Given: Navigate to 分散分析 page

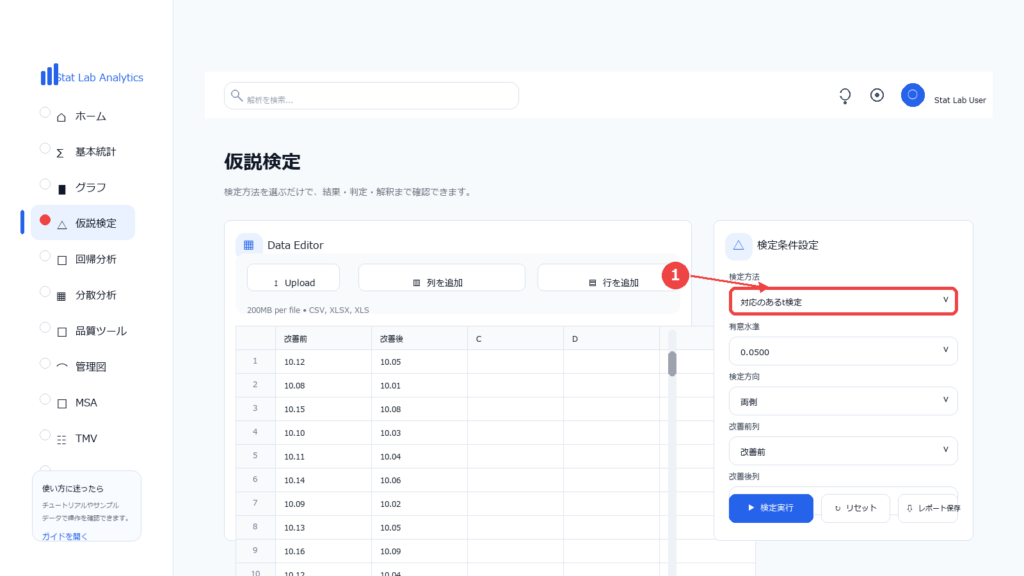Looking at the screenshot, I should [95, 295].
